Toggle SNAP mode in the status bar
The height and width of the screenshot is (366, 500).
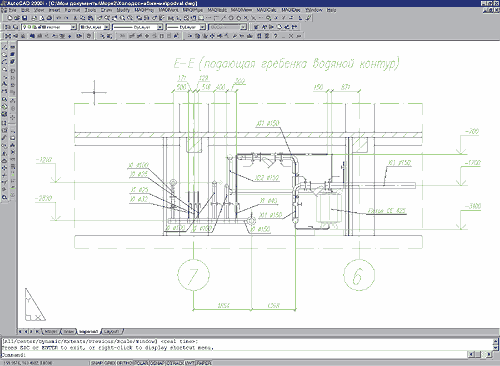click(96, 363)
